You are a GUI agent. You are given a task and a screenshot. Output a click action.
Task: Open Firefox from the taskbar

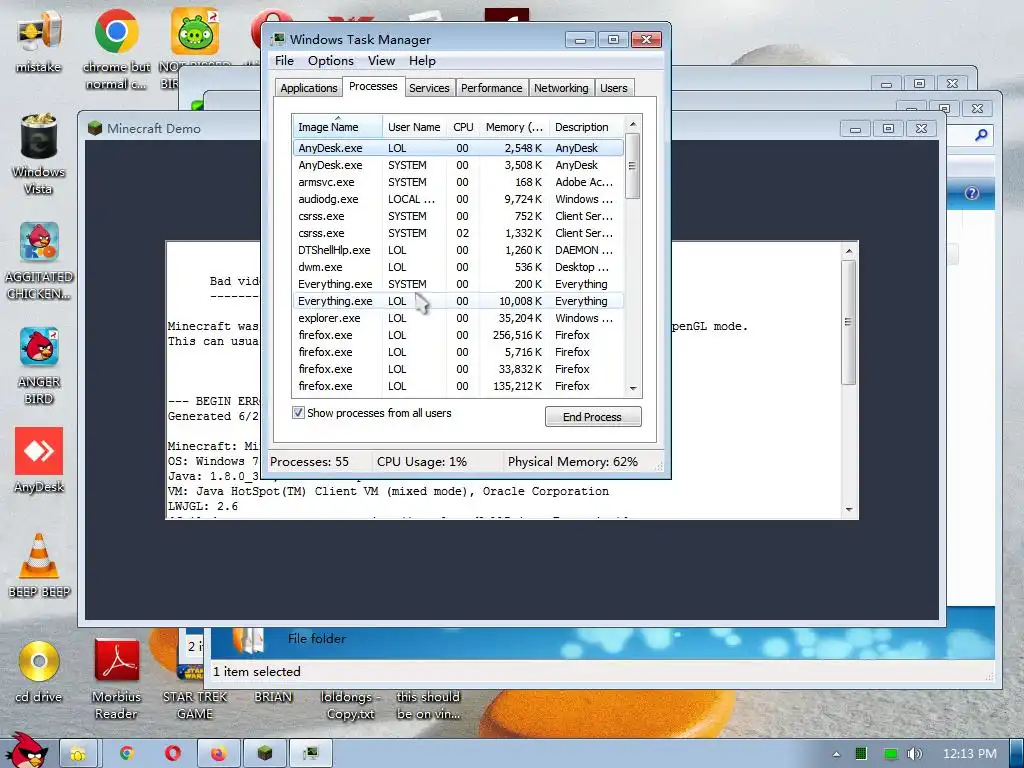click(218, 754)
